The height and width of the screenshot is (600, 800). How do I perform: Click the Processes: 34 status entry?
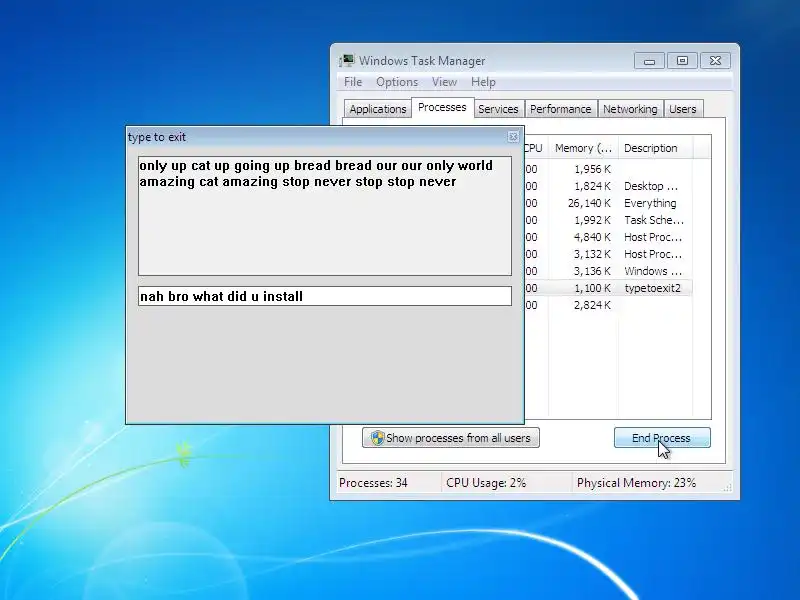point(373,483)
